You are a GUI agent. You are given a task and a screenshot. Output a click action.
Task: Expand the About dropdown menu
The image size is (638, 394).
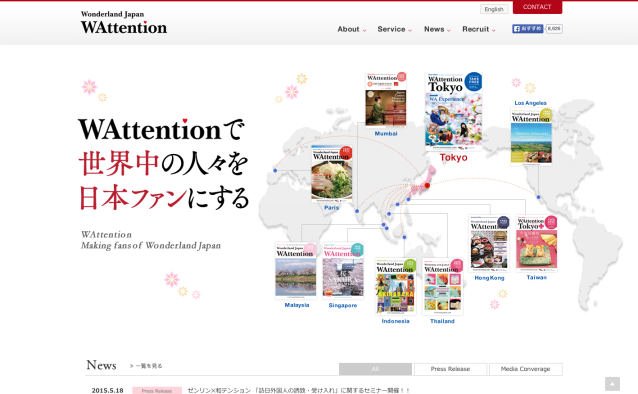coord(352,29)
